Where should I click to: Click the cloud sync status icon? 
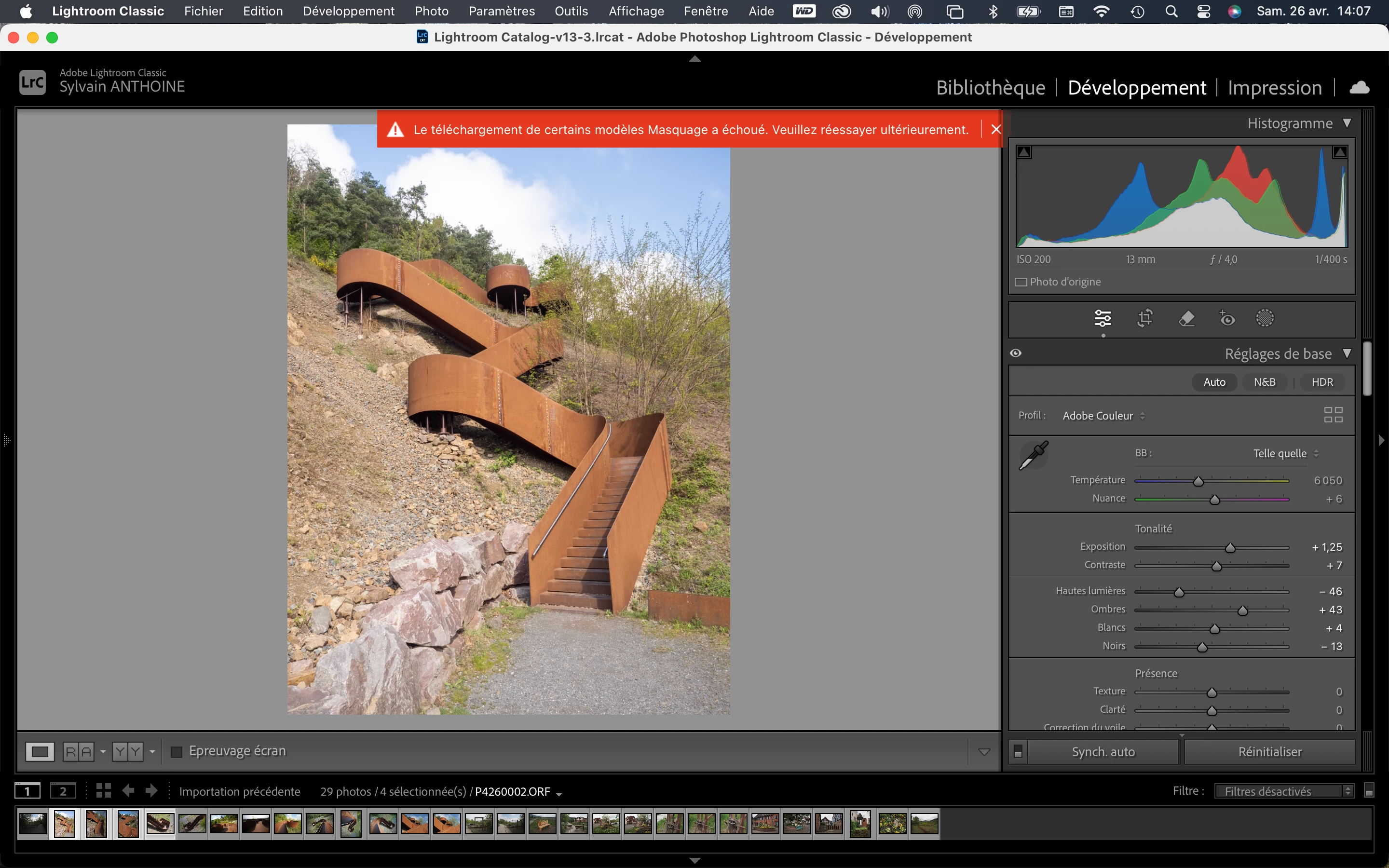[x=1359, y=87]
